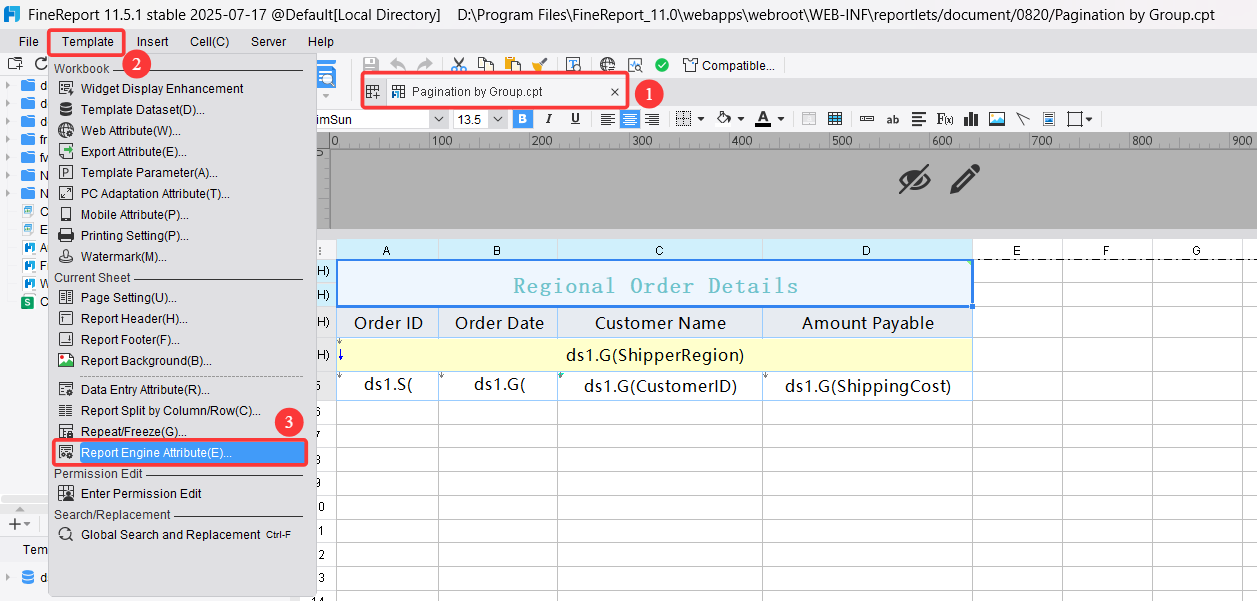Click the Cut scissors icon
Screen dimensions: 1257x601
click(459, 65)
